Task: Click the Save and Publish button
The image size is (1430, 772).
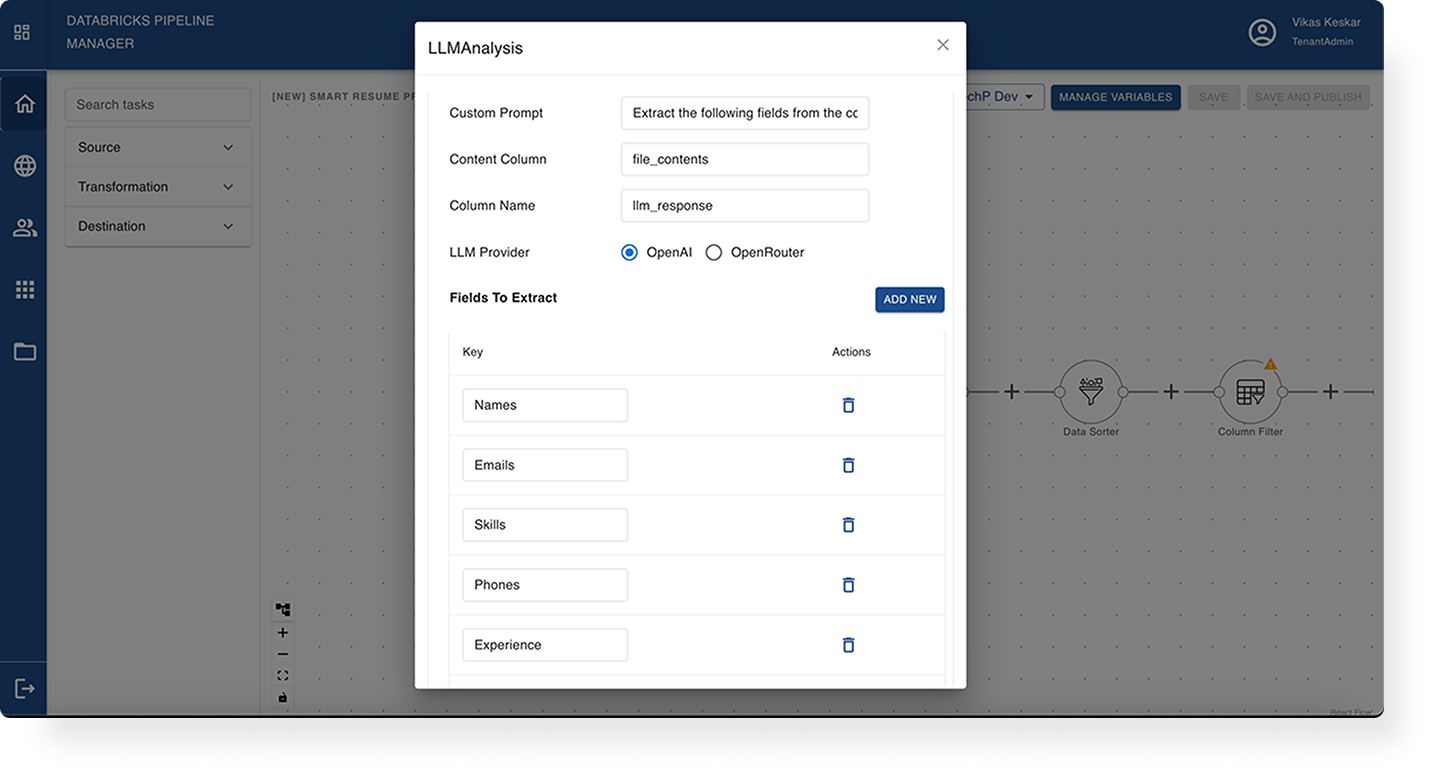Action: 1308,97
